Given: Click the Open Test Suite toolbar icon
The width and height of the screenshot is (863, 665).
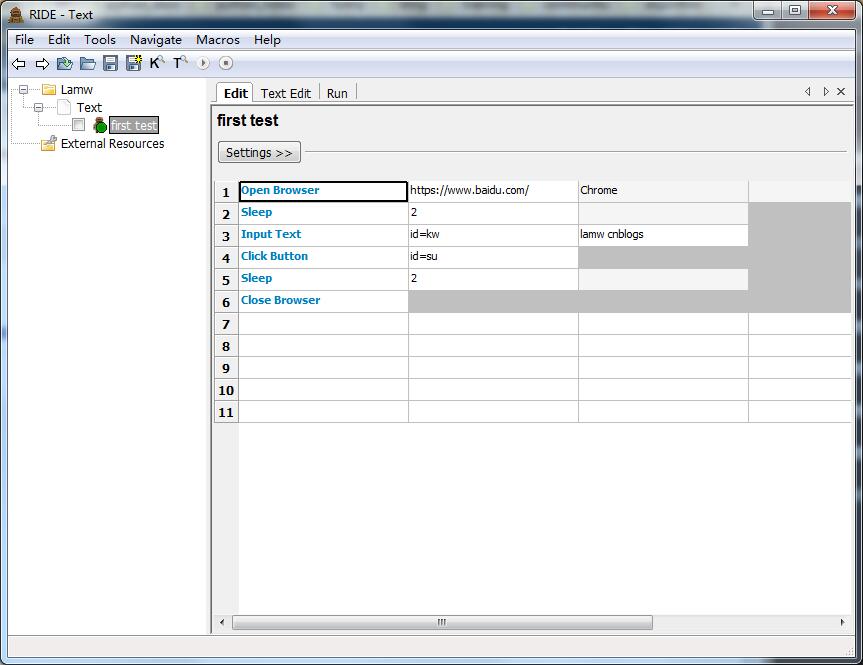Looking at the screenshot, I should pos(64,63).
